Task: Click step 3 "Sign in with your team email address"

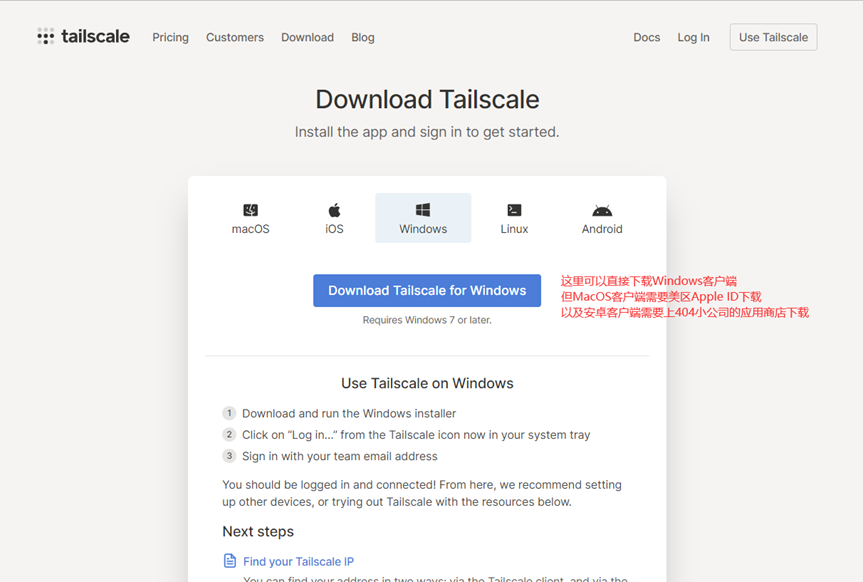Action: click(x=340, y=456)
